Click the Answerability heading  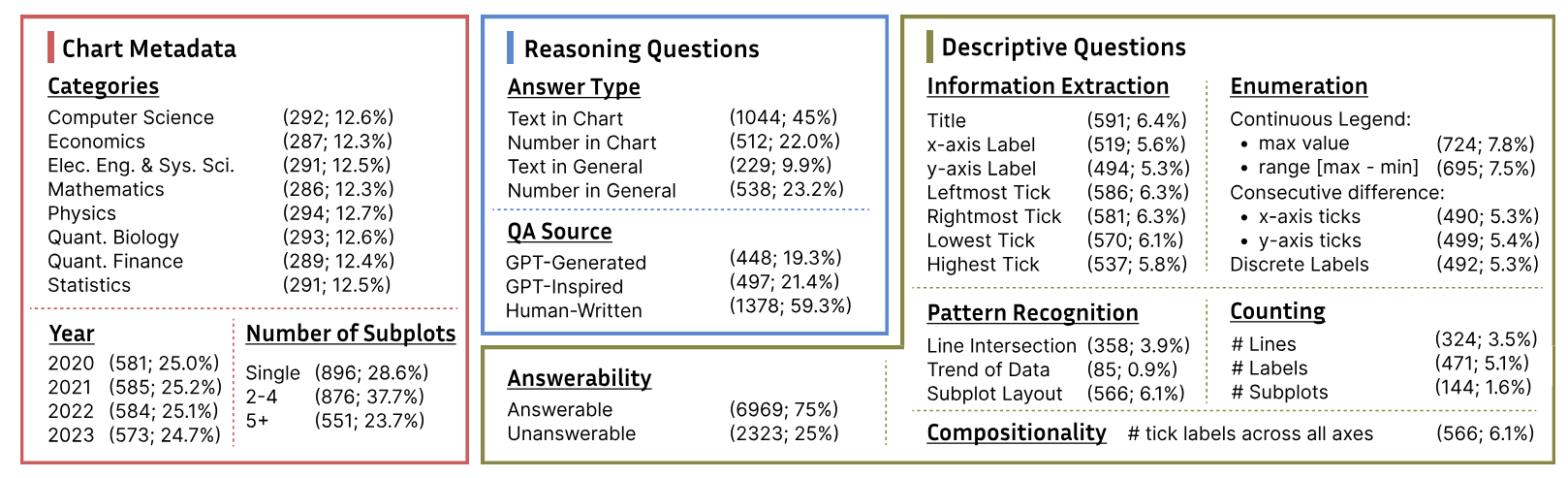pos(579,378)
